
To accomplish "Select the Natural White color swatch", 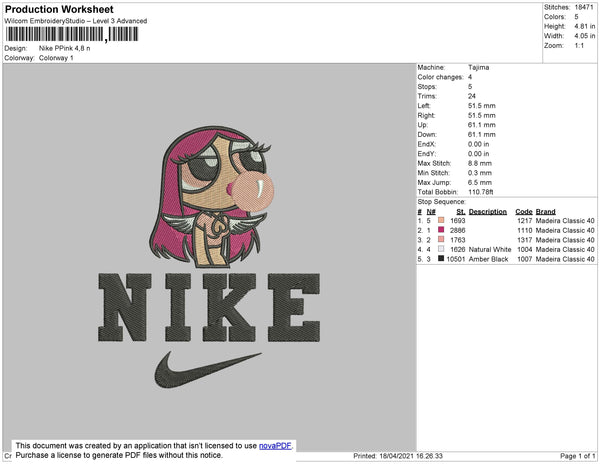I will 441,249.
